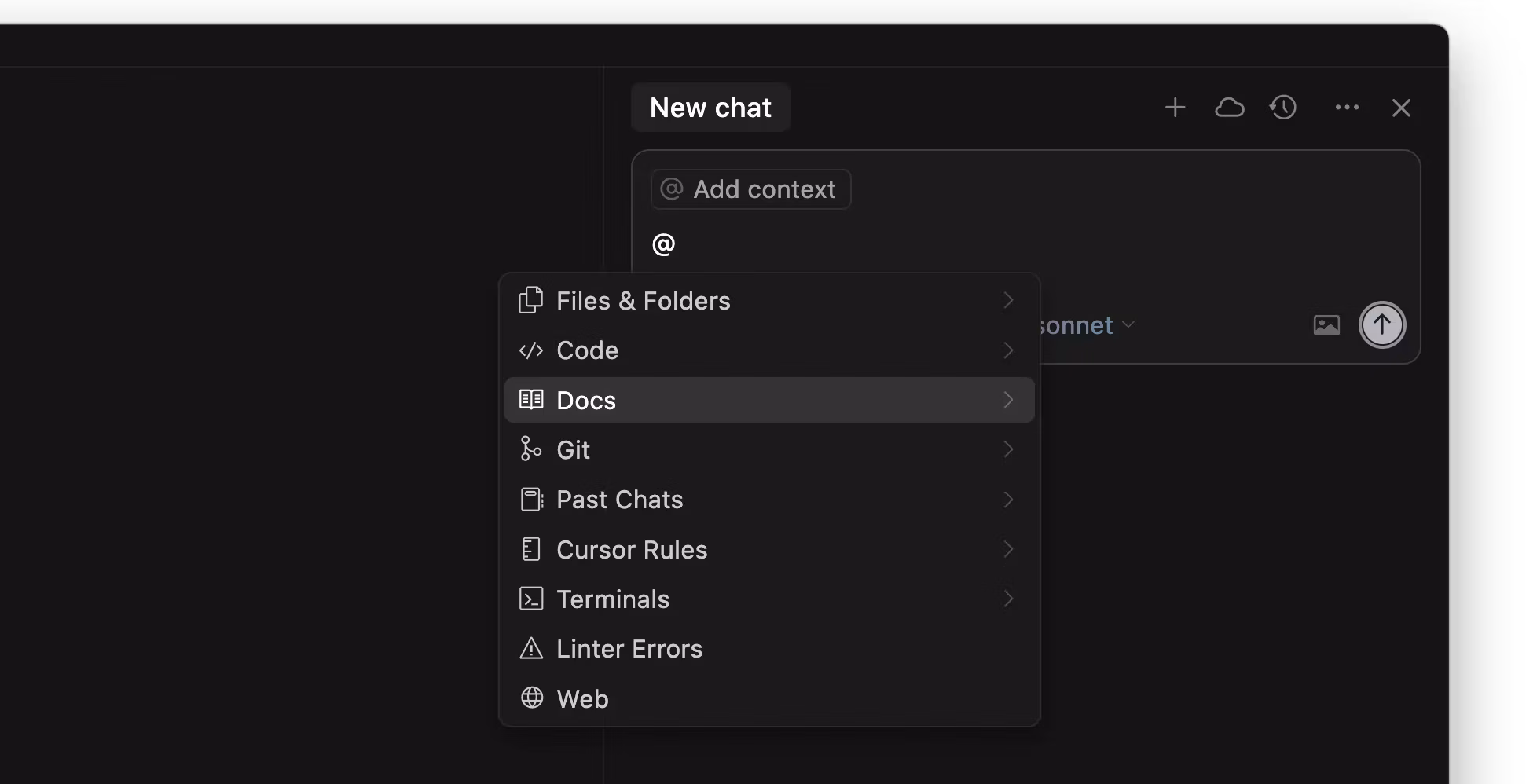
Task: Click the chat input text area
Action: [1022, 244]
